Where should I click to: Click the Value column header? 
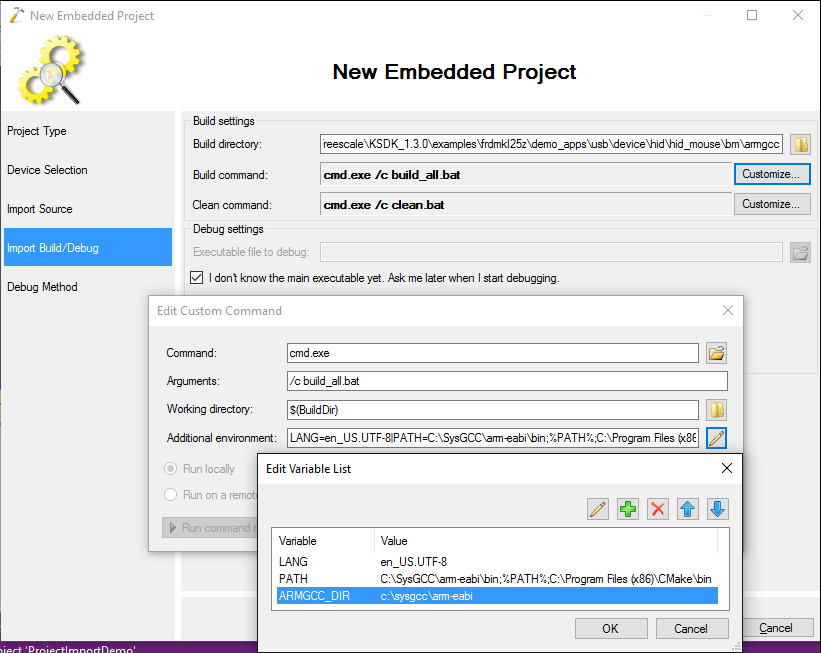coord(546,541)
